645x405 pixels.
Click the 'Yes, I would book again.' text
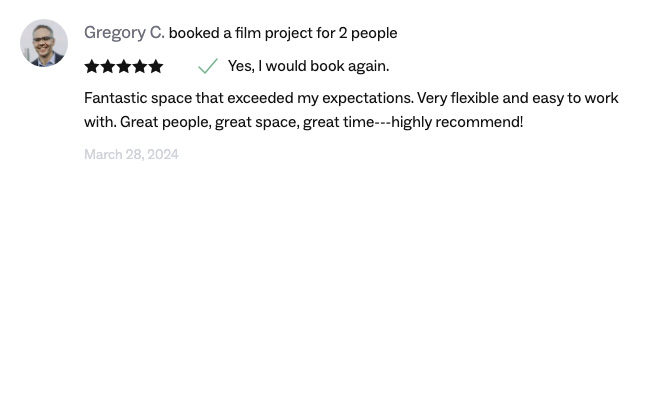[308, 66]
